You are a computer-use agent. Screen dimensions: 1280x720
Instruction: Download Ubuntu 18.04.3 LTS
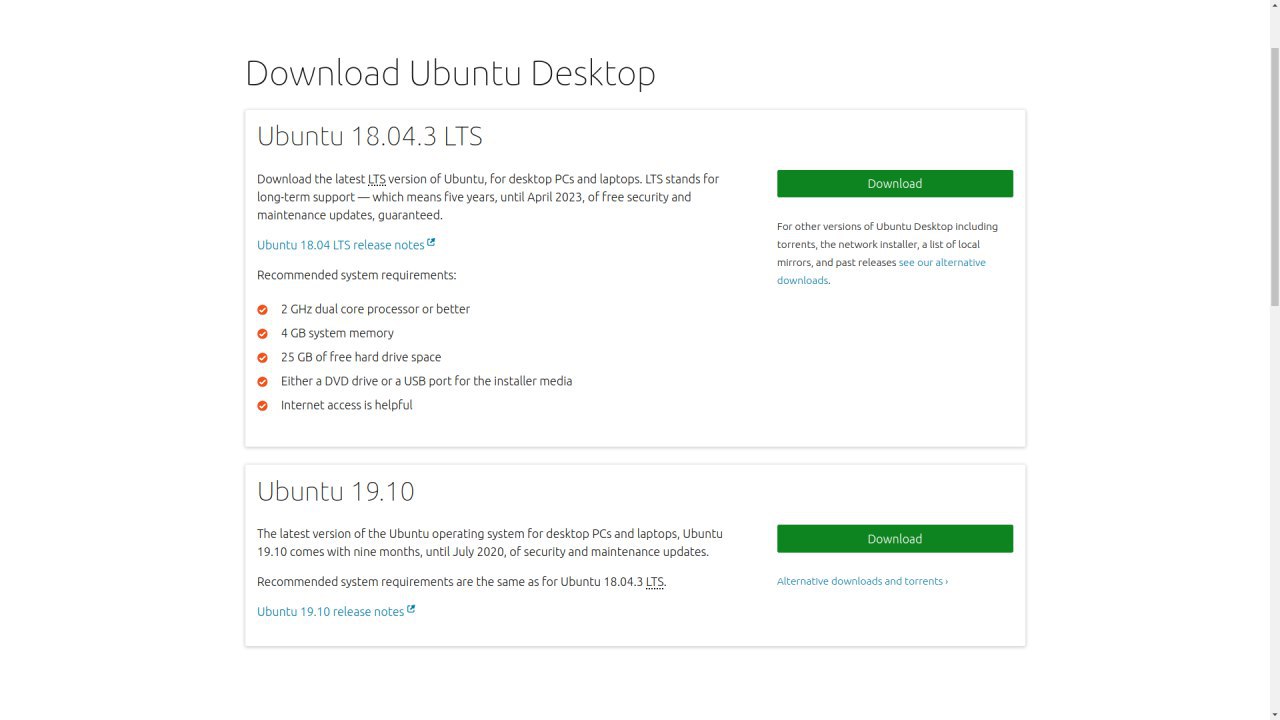(x=895, y=183)
